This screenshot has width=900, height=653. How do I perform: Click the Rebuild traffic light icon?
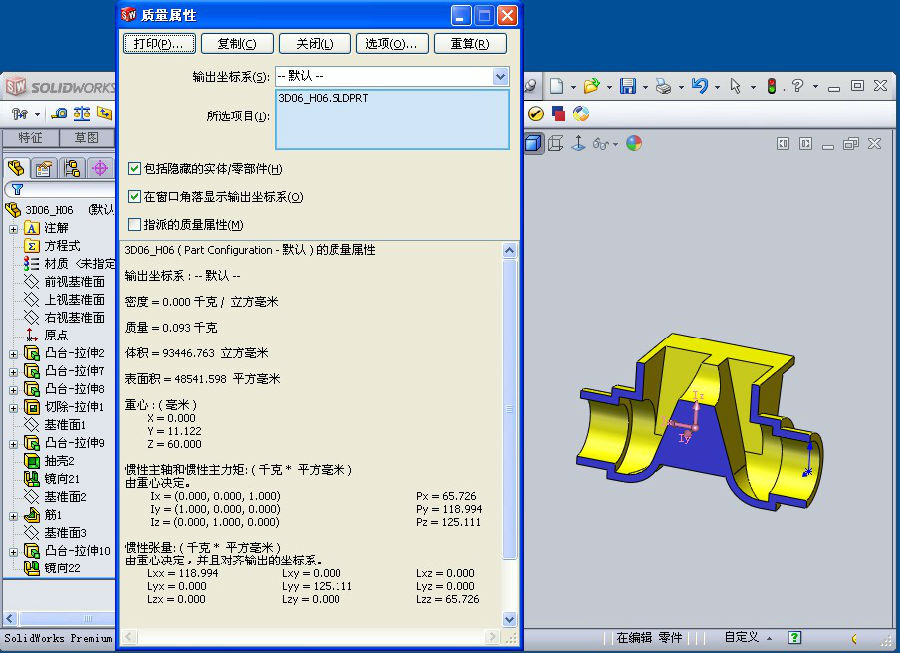click(771, 87)
